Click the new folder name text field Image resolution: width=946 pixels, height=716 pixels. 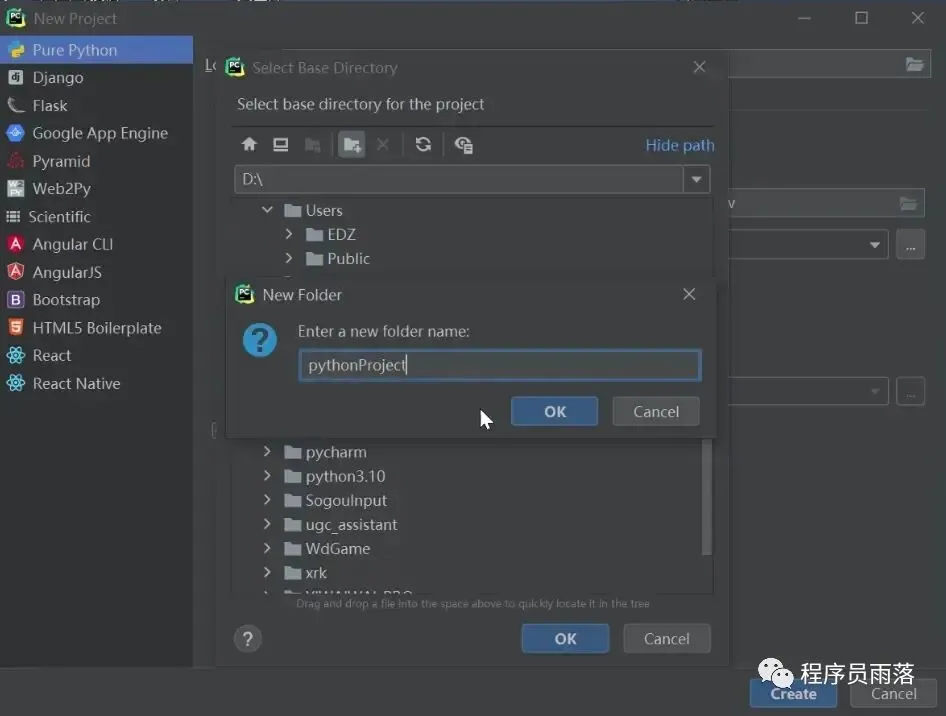tap(500, 365)
